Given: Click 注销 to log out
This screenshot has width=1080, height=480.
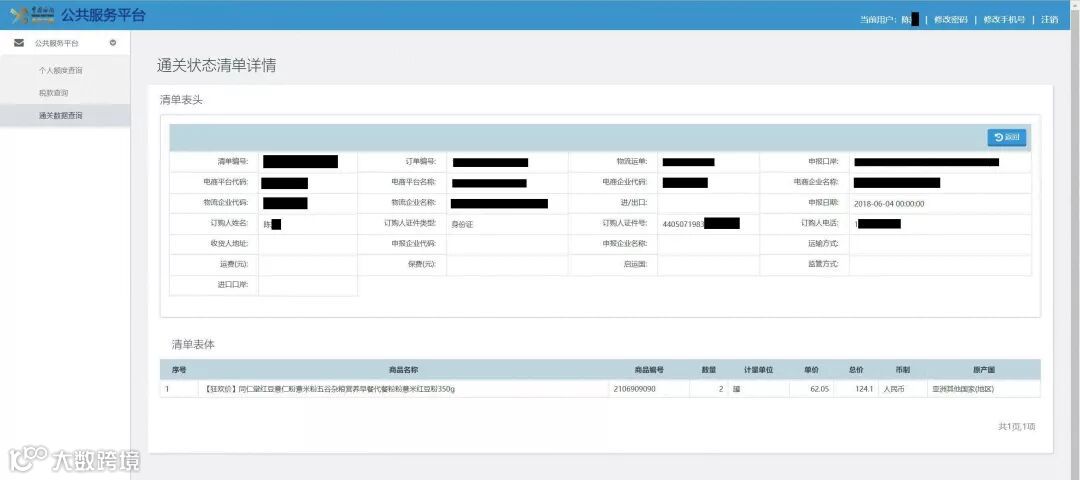Looking at the screenshot, I should [x=1050, y=19].
